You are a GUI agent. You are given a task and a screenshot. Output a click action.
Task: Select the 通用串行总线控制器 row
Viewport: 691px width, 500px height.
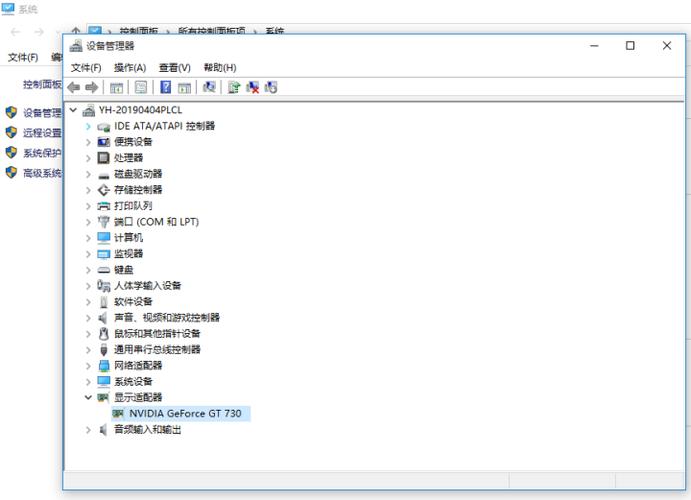[157, 350]
